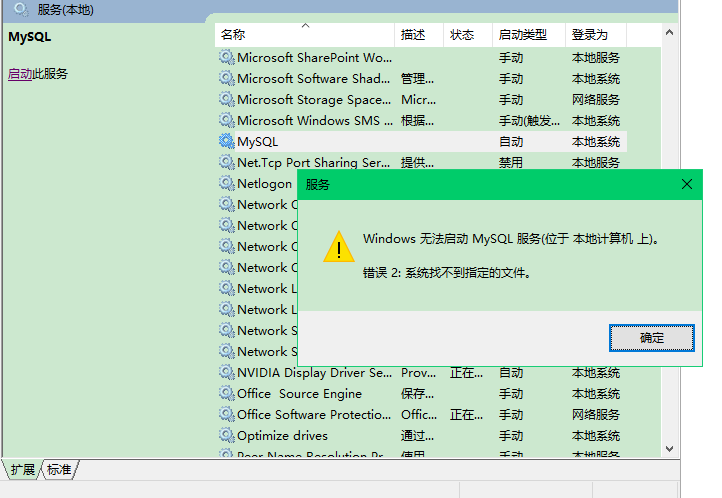Click the 服务(本地) header title
Viewport: 722px width, 498px height.
click(x=66, y=10)
